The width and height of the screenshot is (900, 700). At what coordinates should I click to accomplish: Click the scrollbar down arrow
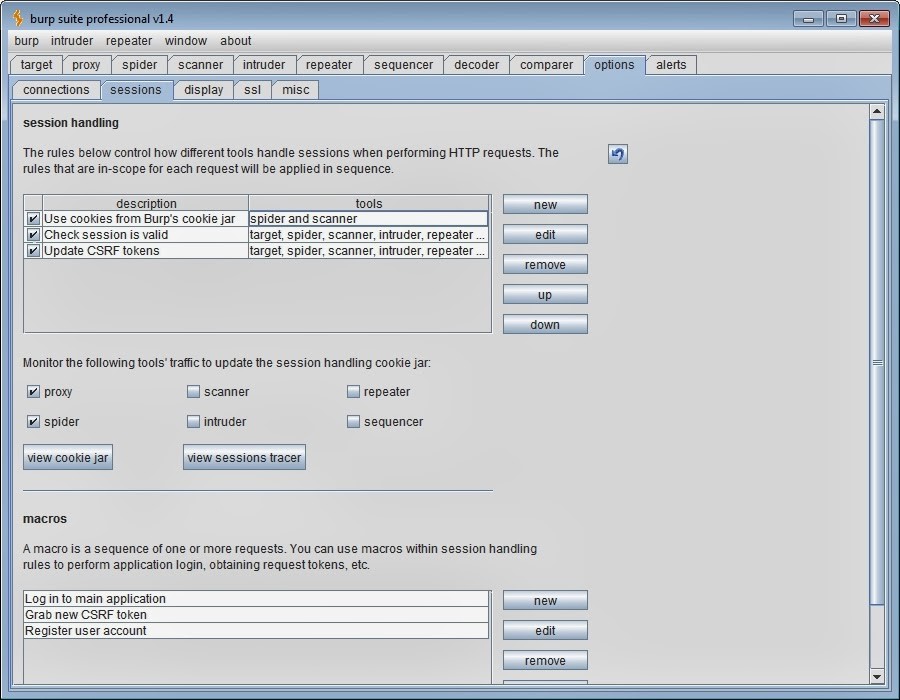876,676
